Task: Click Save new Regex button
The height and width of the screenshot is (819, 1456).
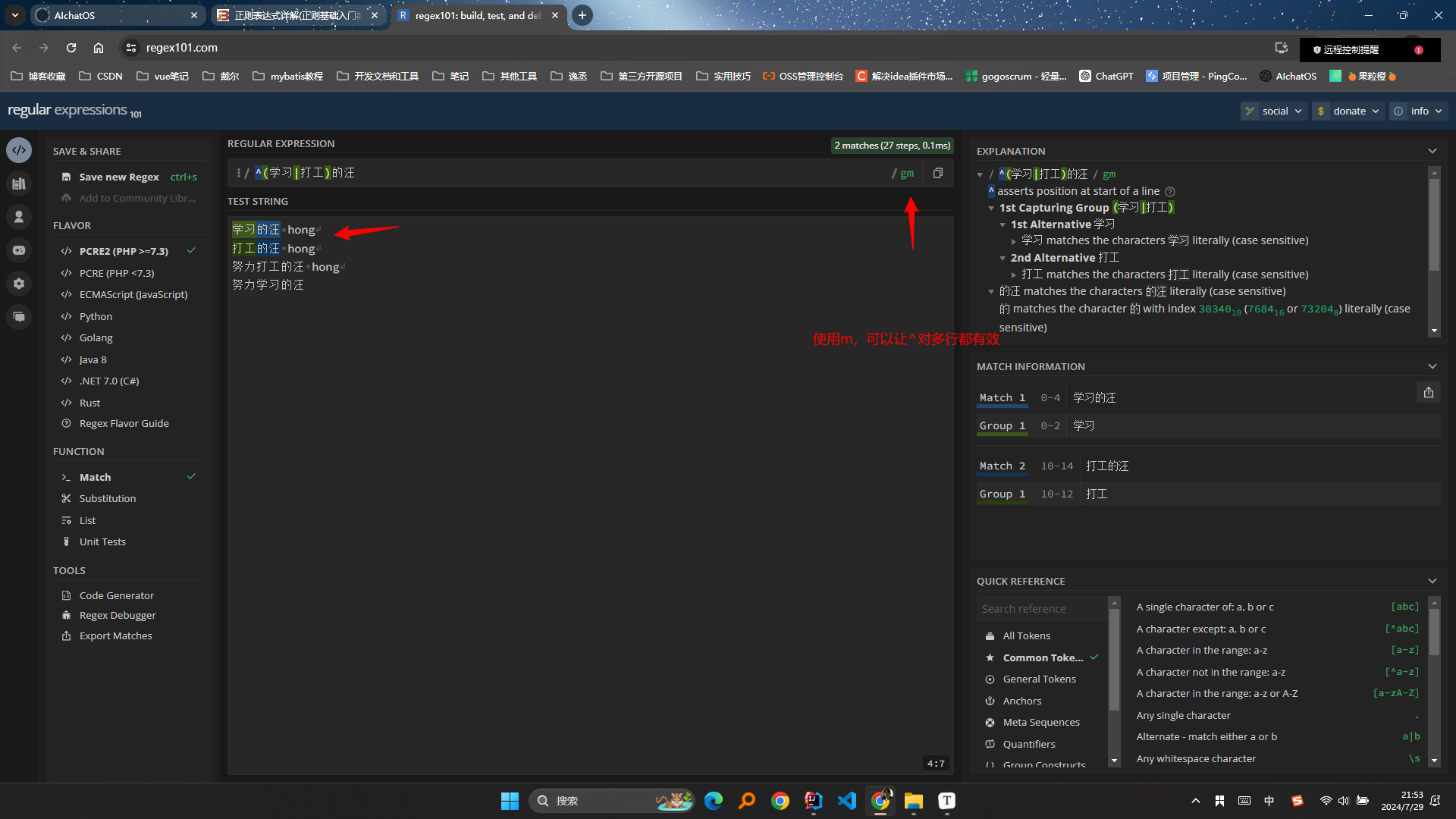Action: point(119,177)
